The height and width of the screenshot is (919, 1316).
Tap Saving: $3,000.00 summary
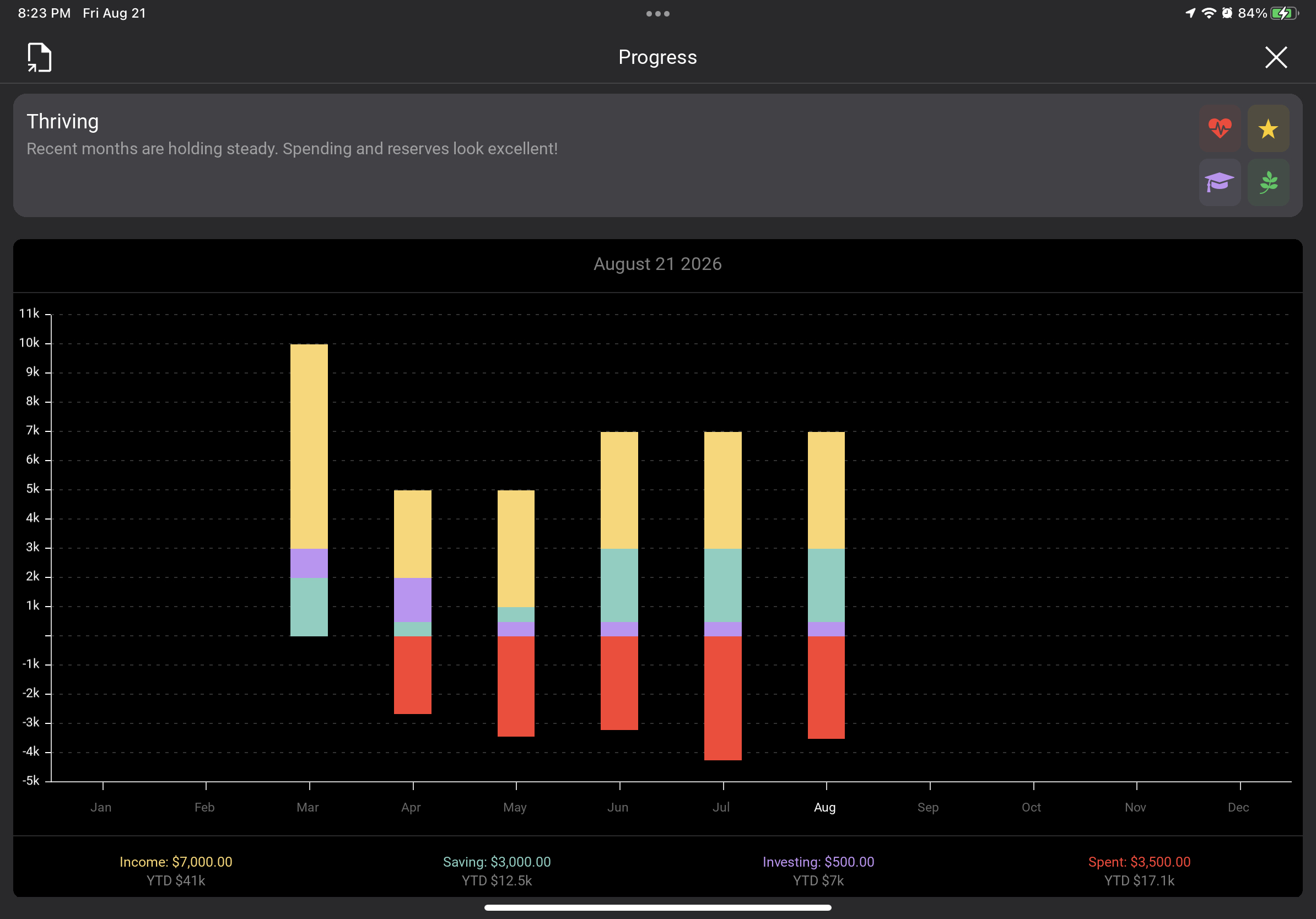497,862
